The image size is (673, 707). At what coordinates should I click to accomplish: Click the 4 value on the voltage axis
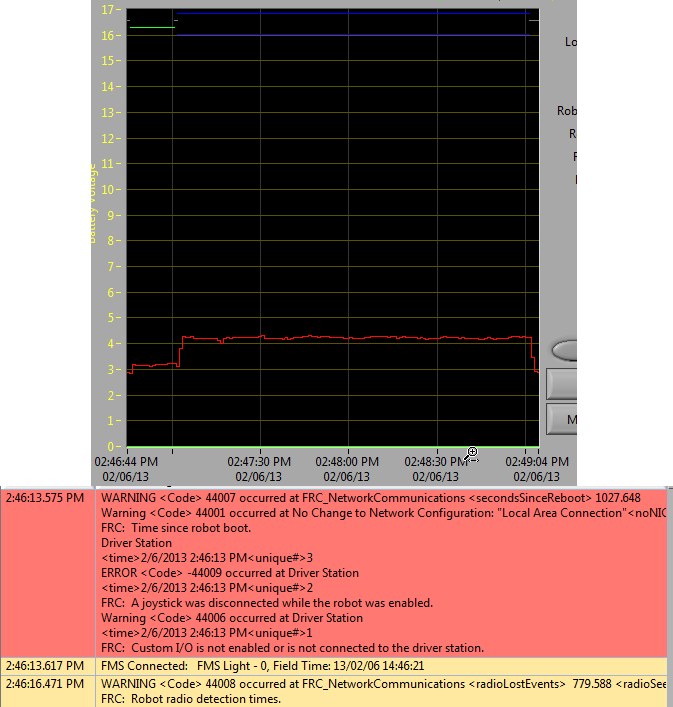(111, 344)
